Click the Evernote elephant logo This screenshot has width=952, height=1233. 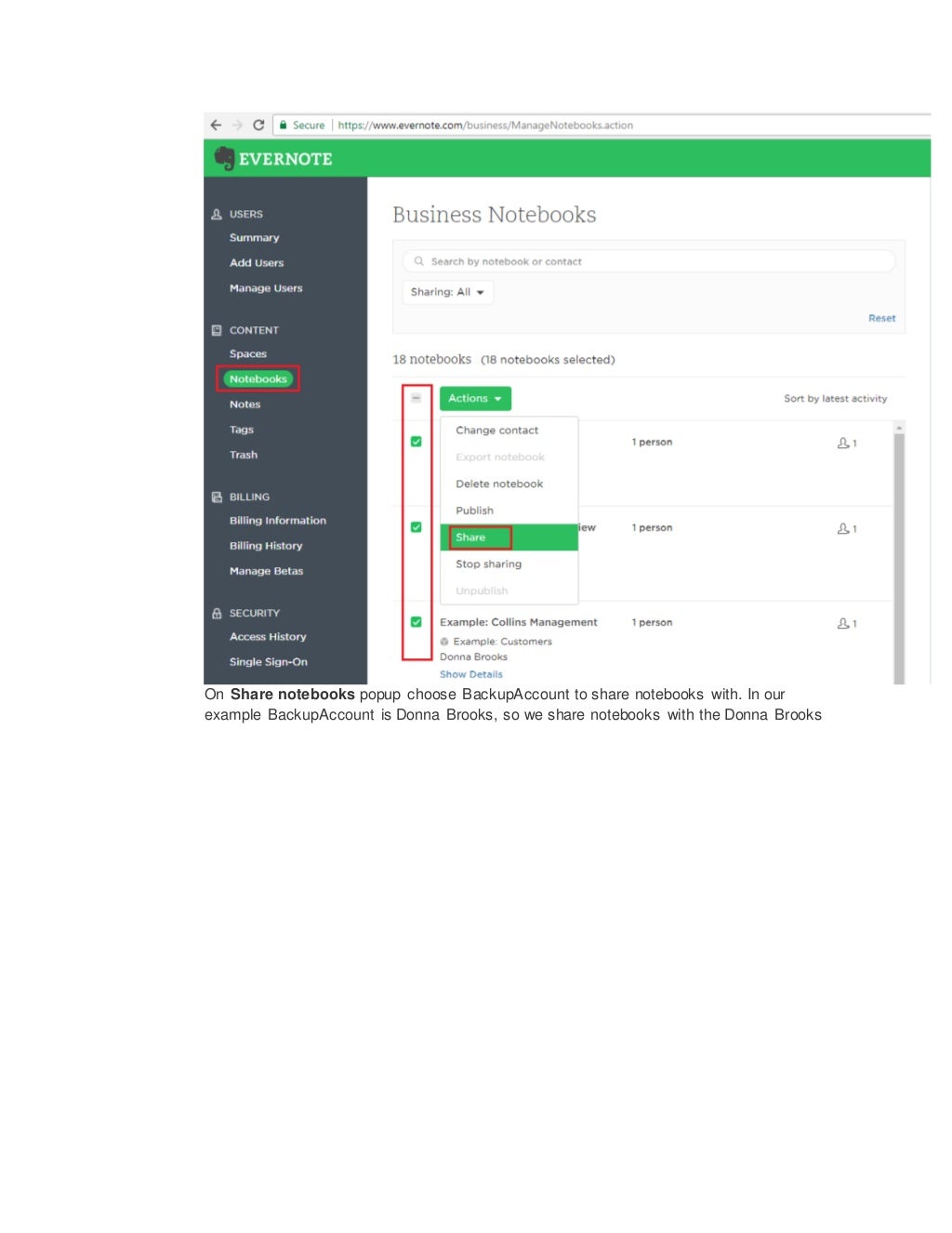(x=224, y=158)
